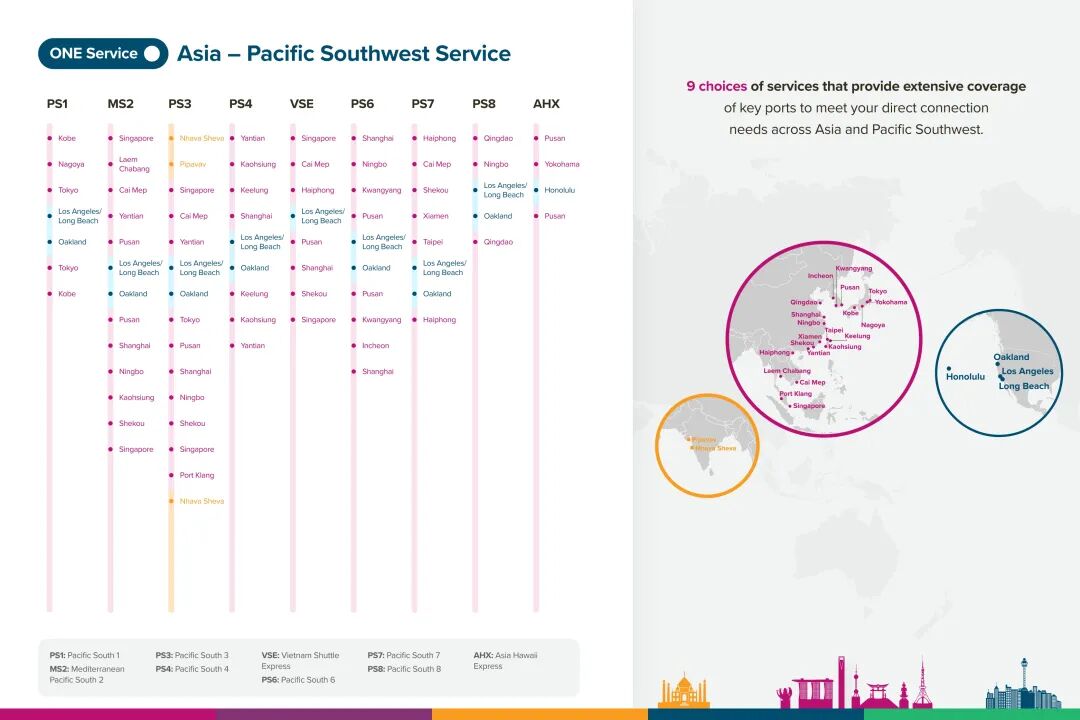Screen dimensions: 1080x720
Task: Click the Oakland marker on the Pacific map
Action: click(997, 364)
